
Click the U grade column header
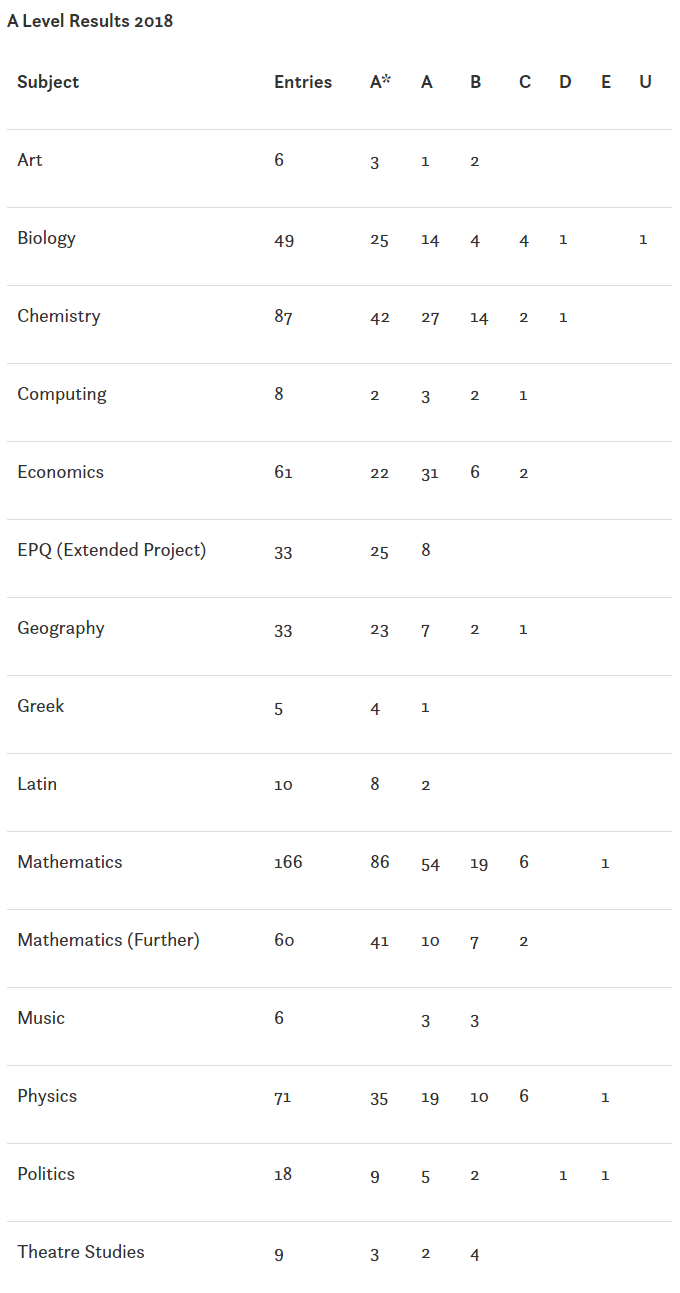click(x=645, y=82)
